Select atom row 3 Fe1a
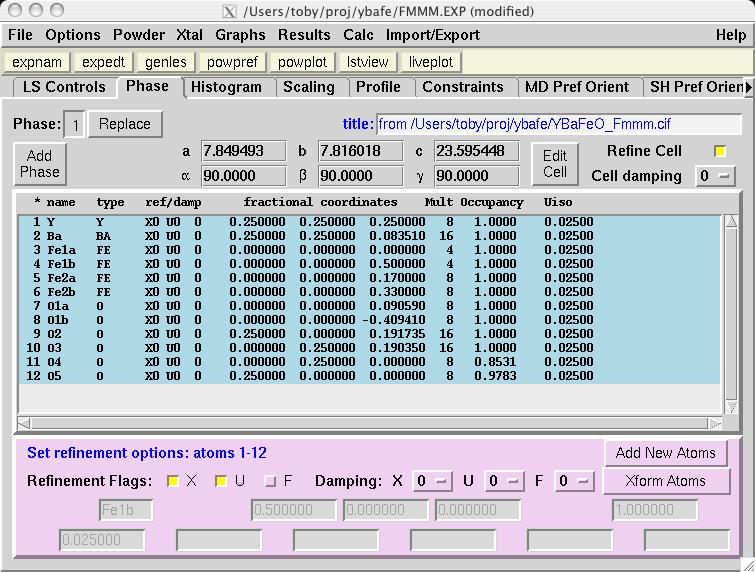 pyautogui.click(x=369, y=250)
